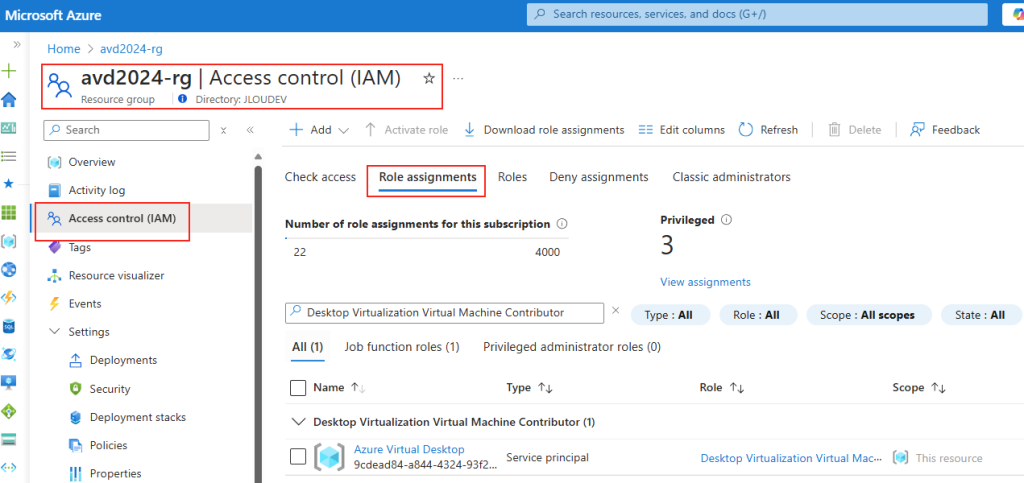Open the State : All filter
The width and height of the screenshot is (1024, 483).
click(x=980, y=315)
